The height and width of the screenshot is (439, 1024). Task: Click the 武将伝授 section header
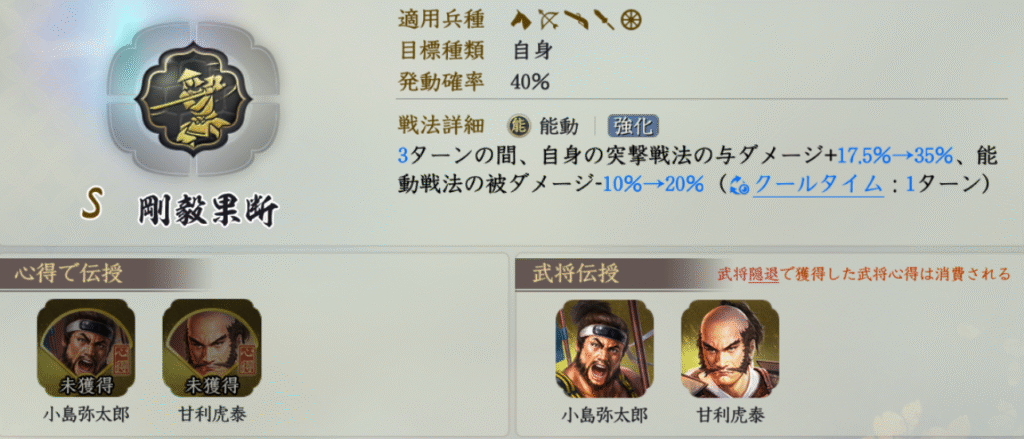(x=577, y=274)
